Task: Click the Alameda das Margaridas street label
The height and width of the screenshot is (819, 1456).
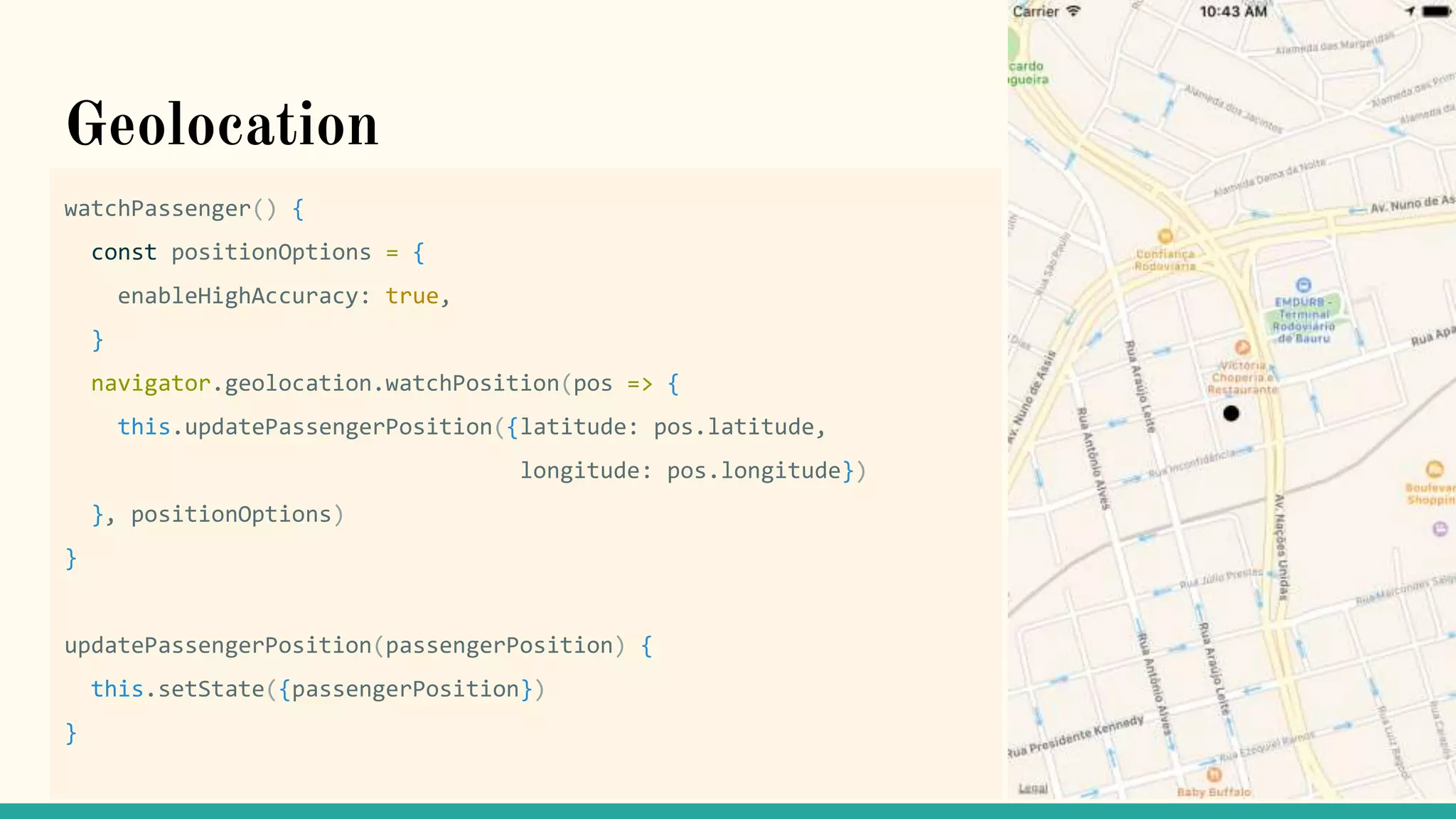Action: (1334, 43)
